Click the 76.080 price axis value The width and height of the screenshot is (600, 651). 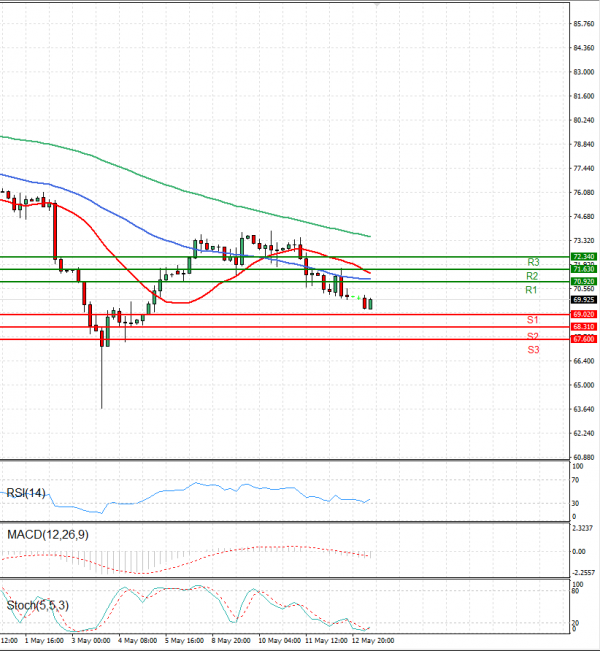(x=584, y=192)
